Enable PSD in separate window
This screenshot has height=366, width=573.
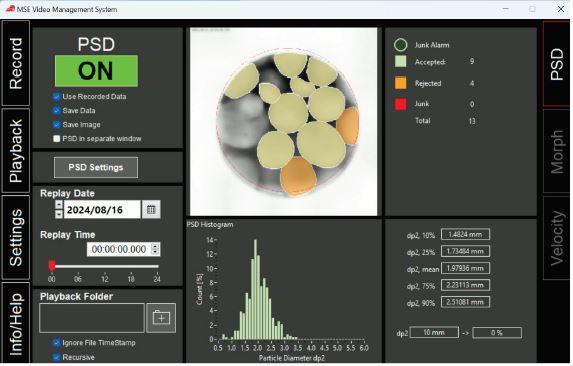tap(56, 139)
